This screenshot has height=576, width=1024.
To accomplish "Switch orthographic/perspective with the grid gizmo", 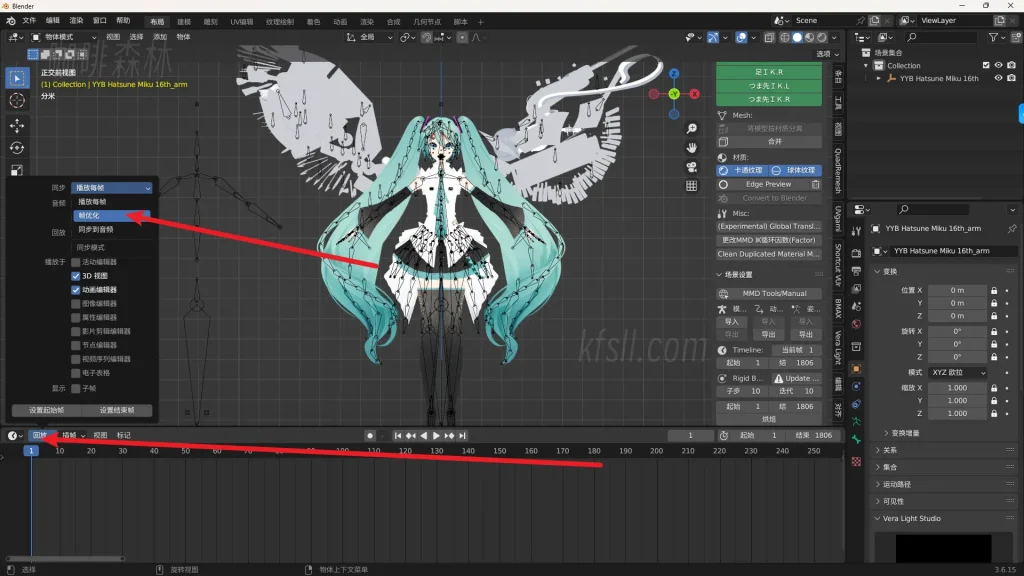I will [x=691, y=186].
